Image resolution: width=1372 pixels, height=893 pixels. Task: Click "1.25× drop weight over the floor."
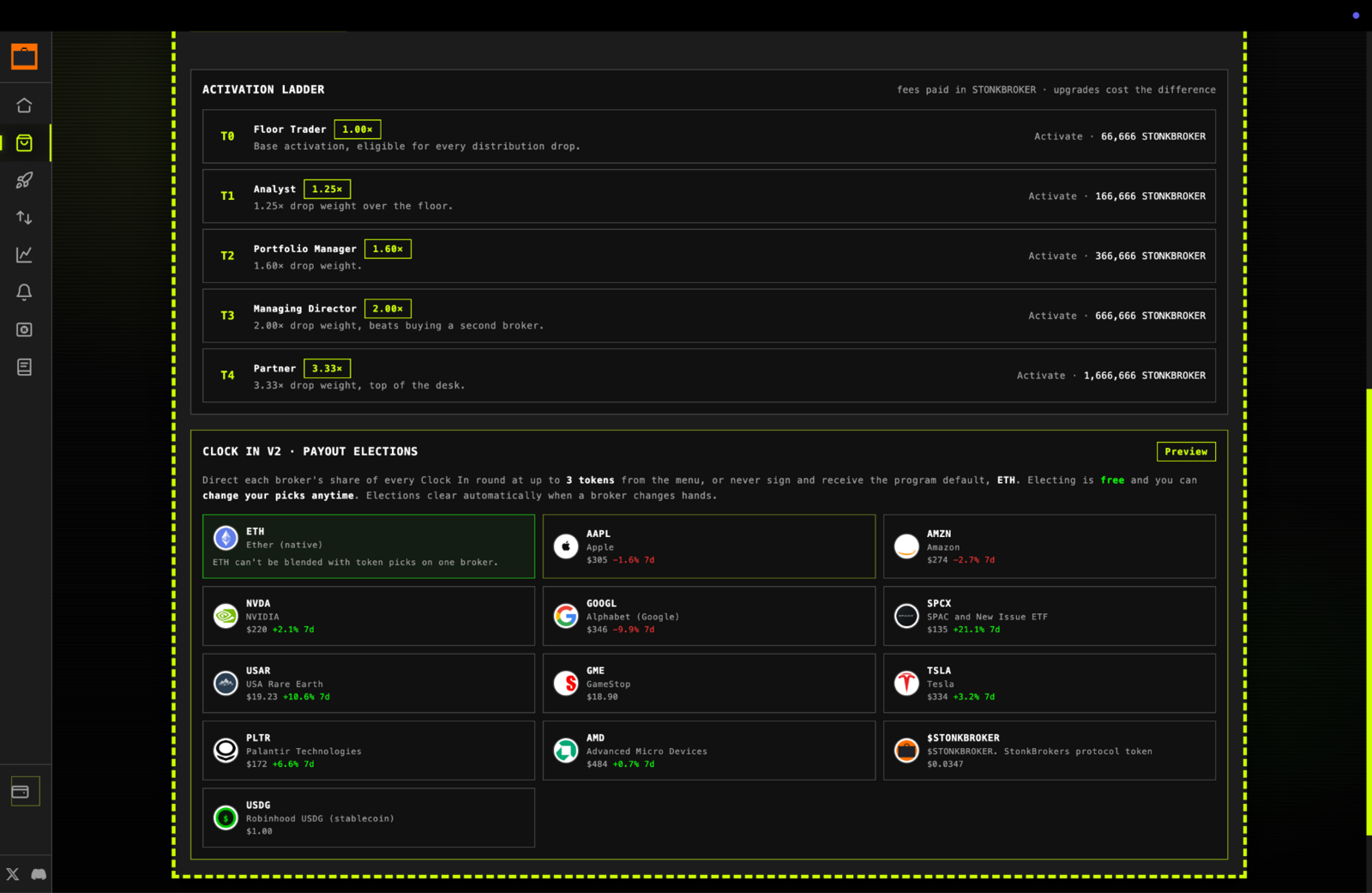353,207
